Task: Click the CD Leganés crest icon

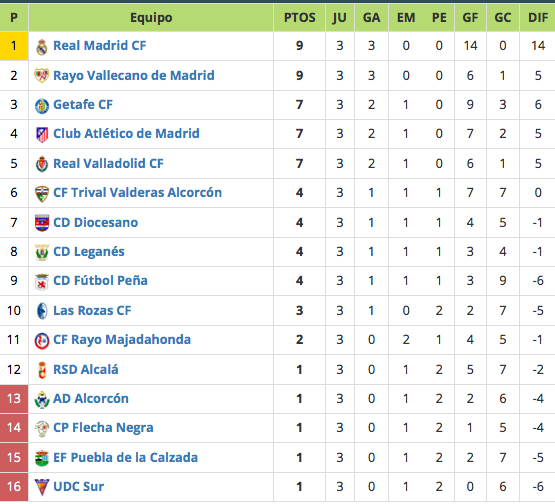Action: (42, 253)
